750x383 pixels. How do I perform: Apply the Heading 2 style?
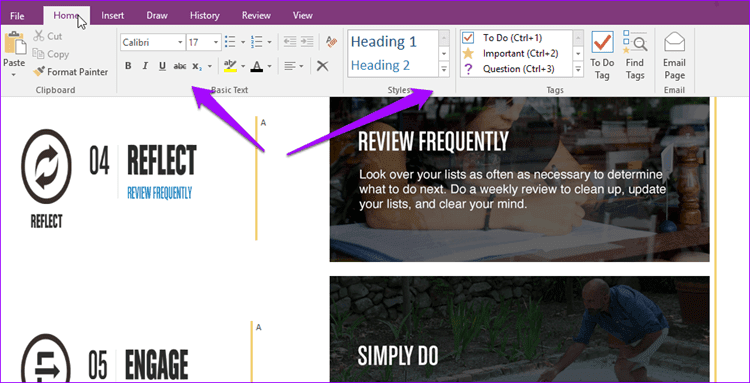(x=380, y=65)
